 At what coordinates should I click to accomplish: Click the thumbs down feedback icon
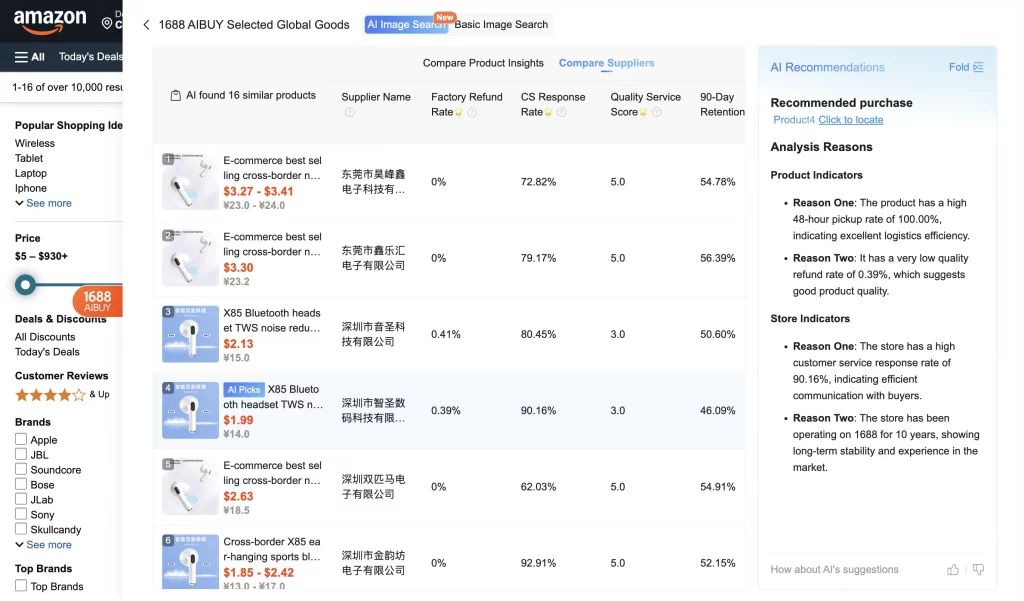pos(978,570)
